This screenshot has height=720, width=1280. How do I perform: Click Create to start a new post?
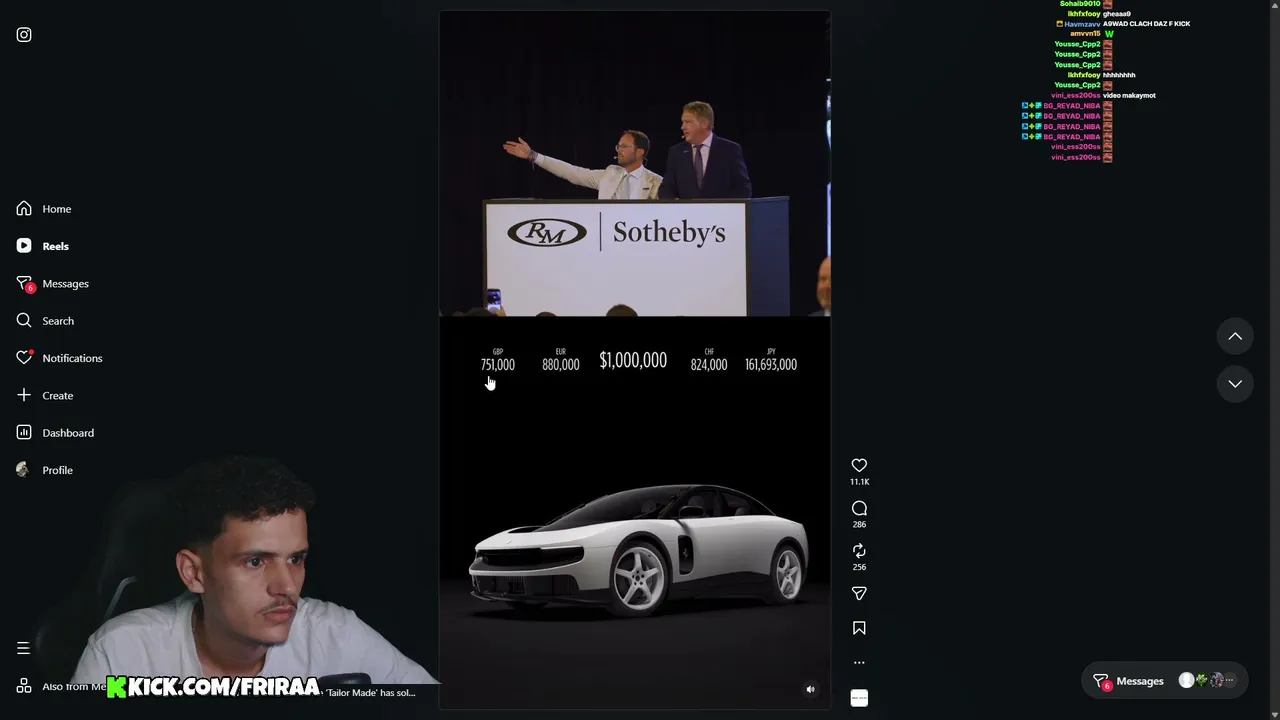(x=45, y=395)
